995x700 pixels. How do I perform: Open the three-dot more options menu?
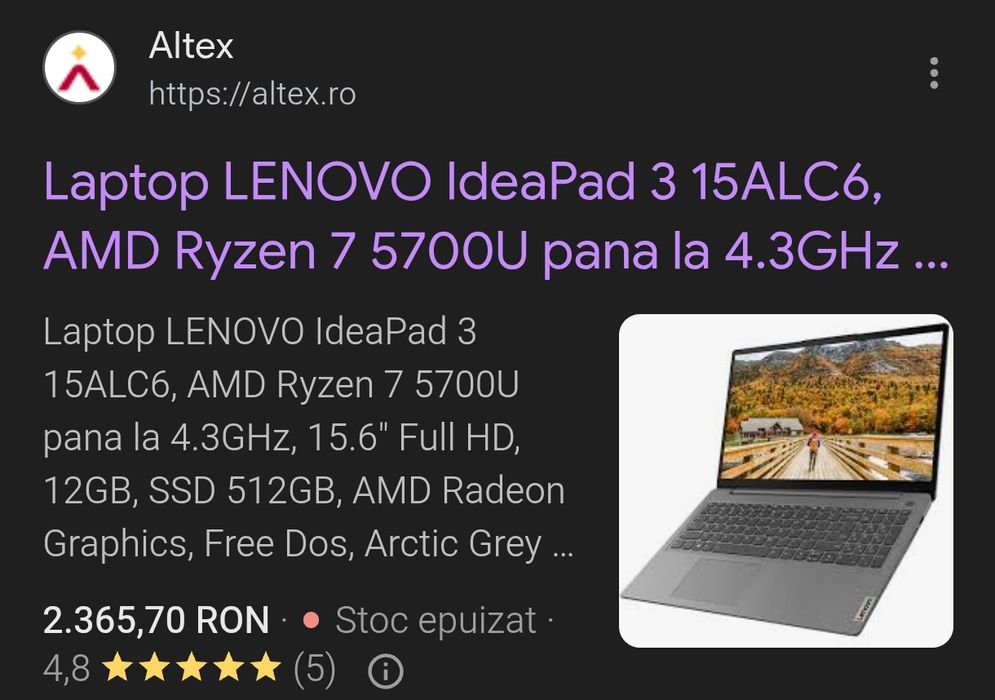pos(933,73)
